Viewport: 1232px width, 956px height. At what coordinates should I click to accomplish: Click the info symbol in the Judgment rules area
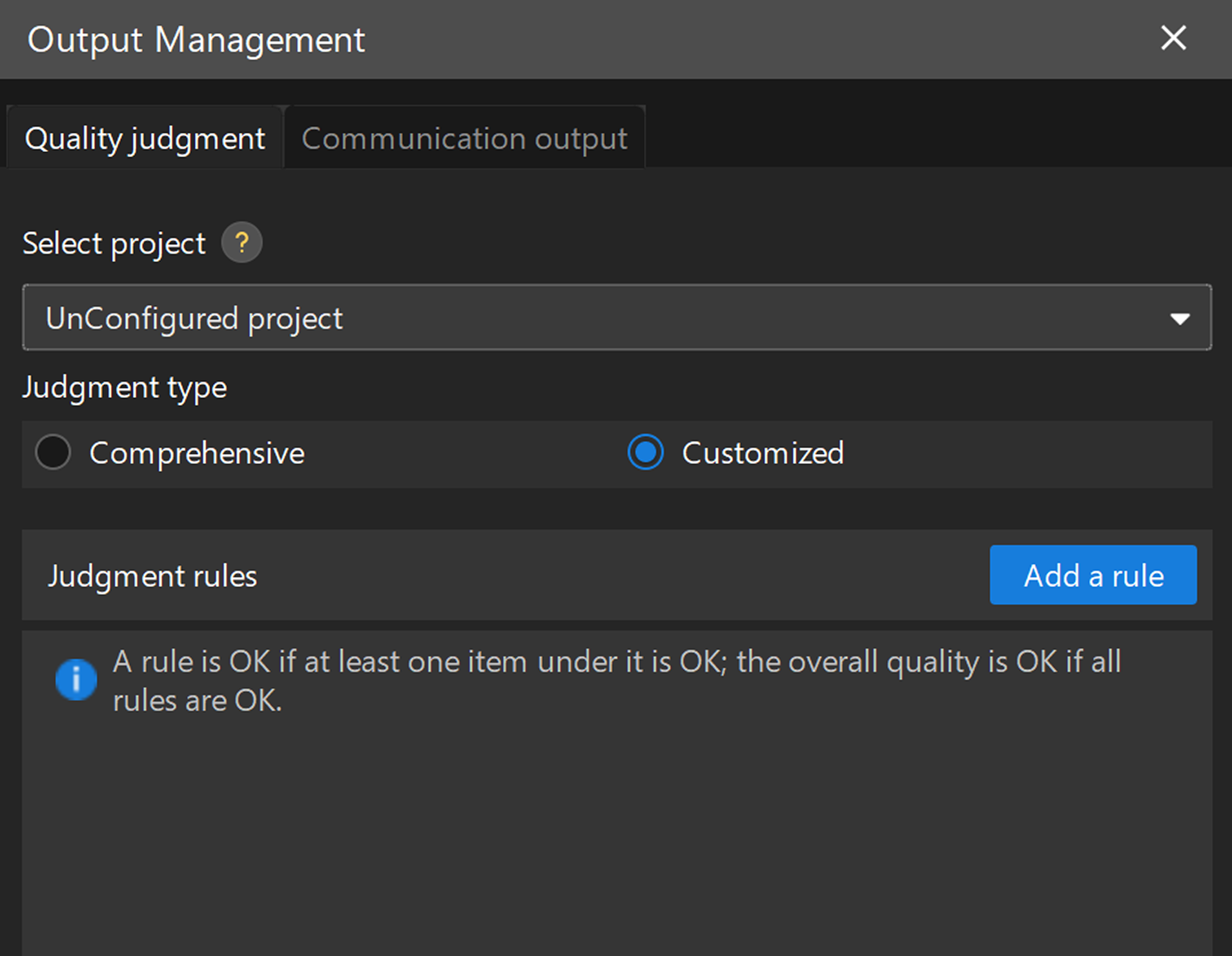[76, 680]
